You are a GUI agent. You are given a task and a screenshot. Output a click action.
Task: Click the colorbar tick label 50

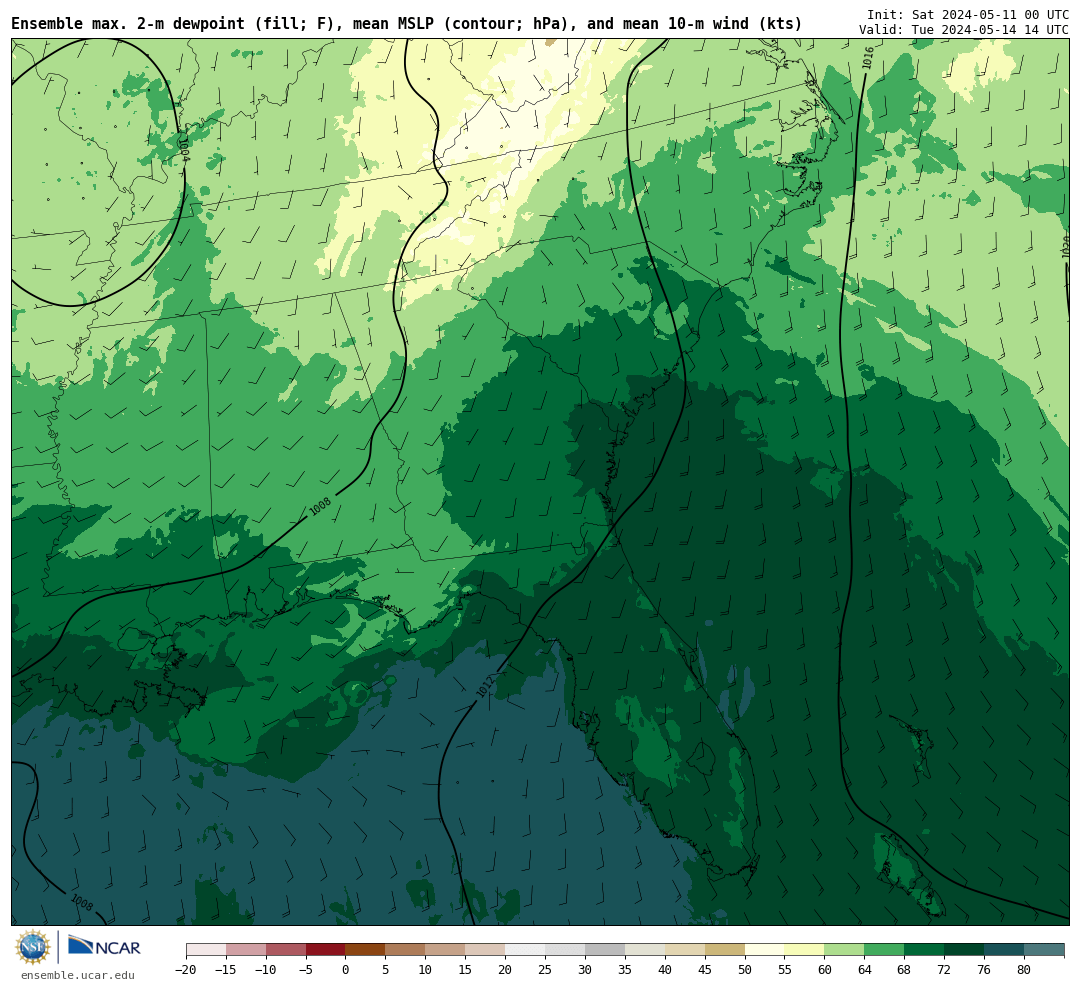pos(745,970)
